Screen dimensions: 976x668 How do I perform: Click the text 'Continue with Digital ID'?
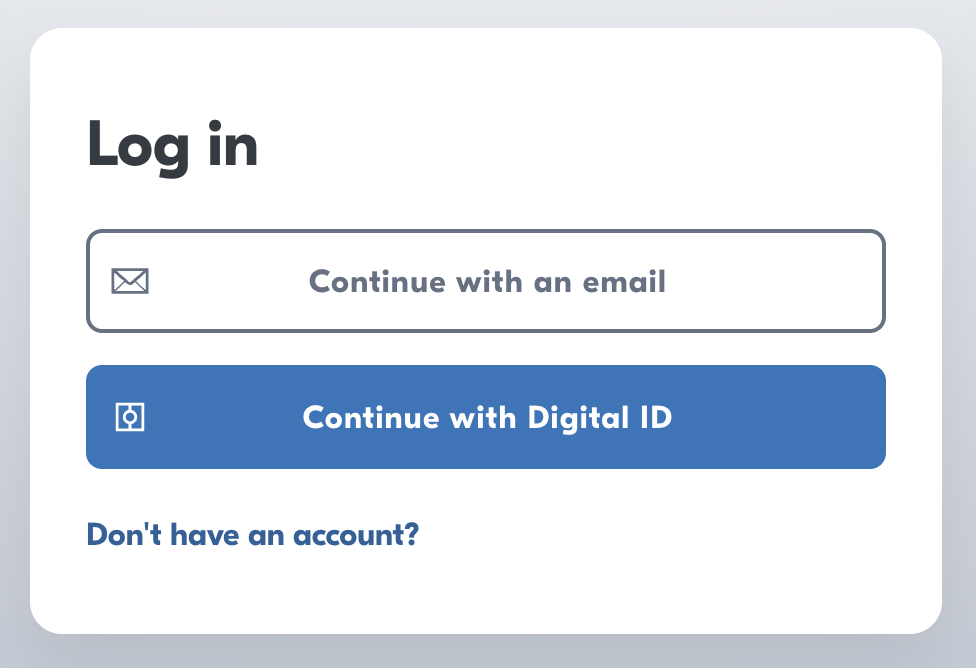486,417
